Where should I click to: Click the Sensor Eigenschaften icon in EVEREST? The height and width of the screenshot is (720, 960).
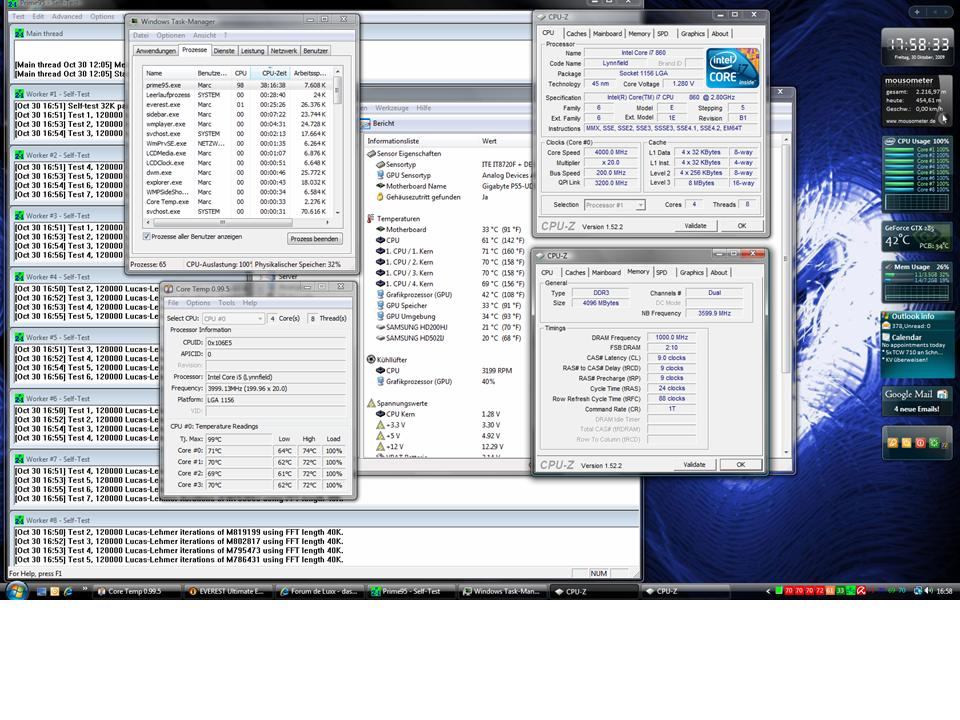click(371, 154)
